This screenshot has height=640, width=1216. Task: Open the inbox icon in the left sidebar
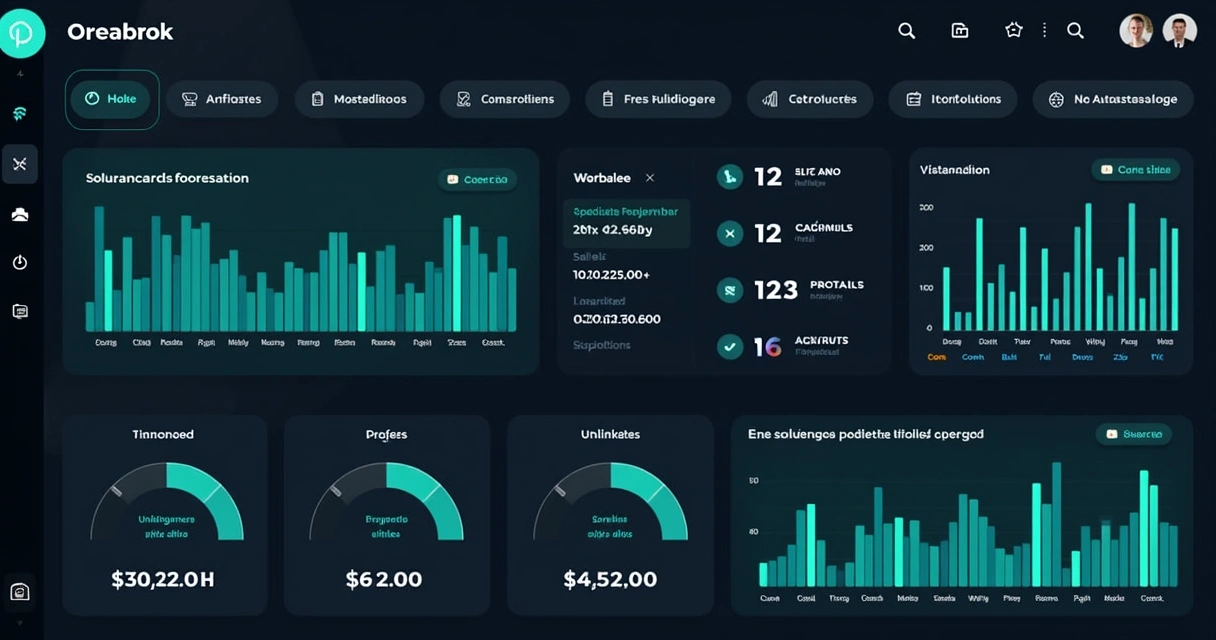coord(20,213)
